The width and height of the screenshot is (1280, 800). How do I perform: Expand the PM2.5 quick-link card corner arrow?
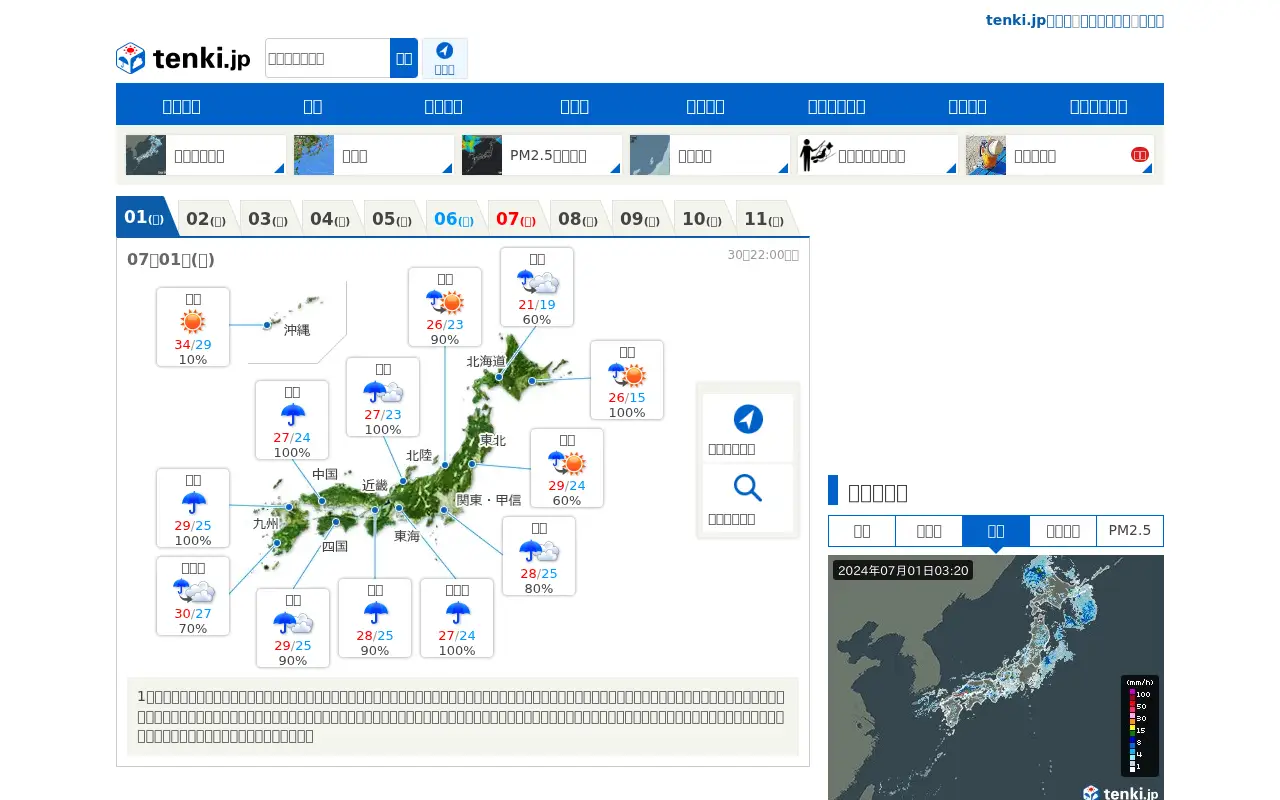coord(615,168)
